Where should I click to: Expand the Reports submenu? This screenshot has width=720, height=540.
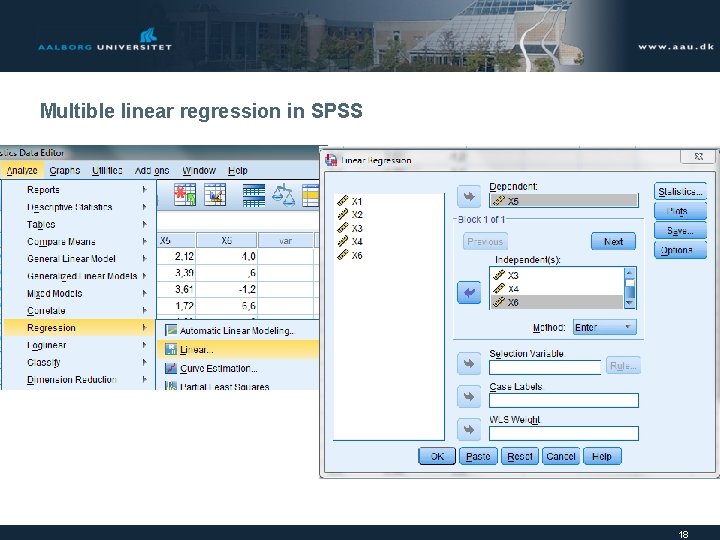click(x=79, y=190)
